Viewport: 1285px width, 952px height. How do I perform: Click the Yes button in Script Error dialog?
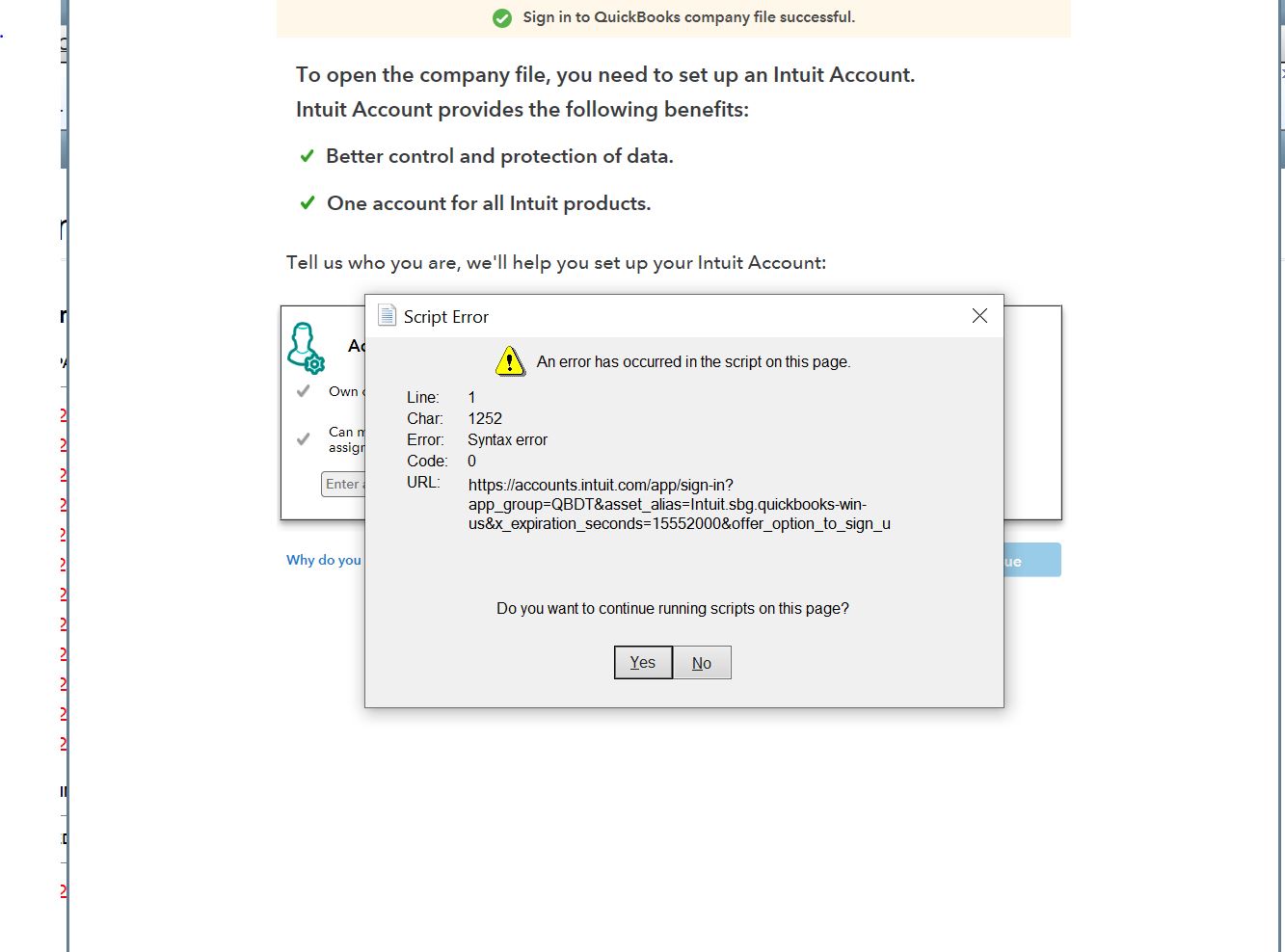pyautogui.click(x=643, y=663)
